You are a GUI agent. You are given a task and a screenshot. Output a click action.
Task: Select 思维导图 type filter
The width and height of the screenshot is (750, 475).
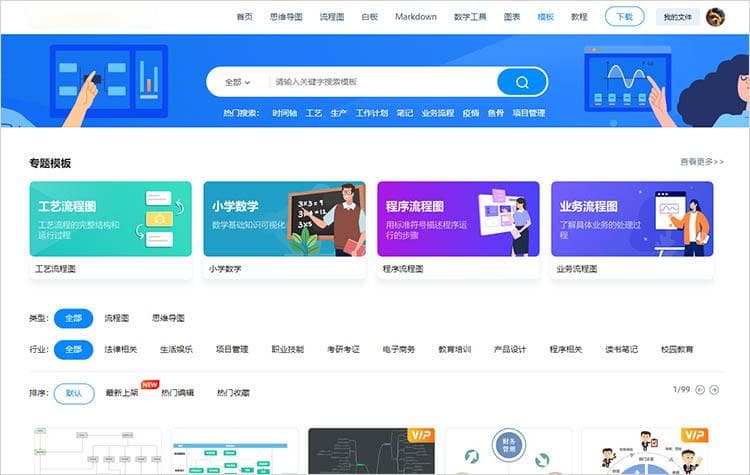point(168,318)
